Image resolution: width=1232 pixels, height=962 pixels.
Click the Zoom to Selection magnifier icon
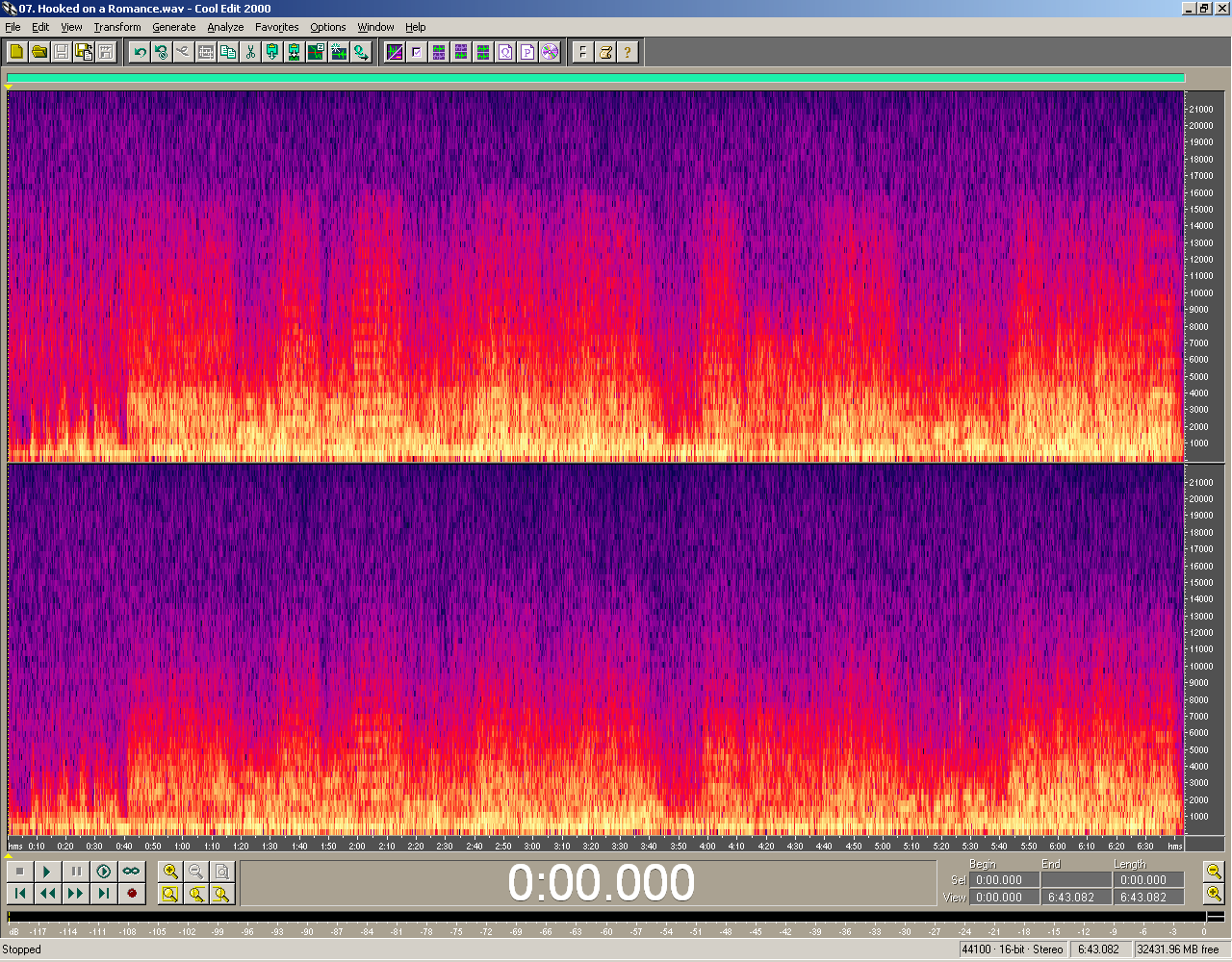[x=170, y=894]
